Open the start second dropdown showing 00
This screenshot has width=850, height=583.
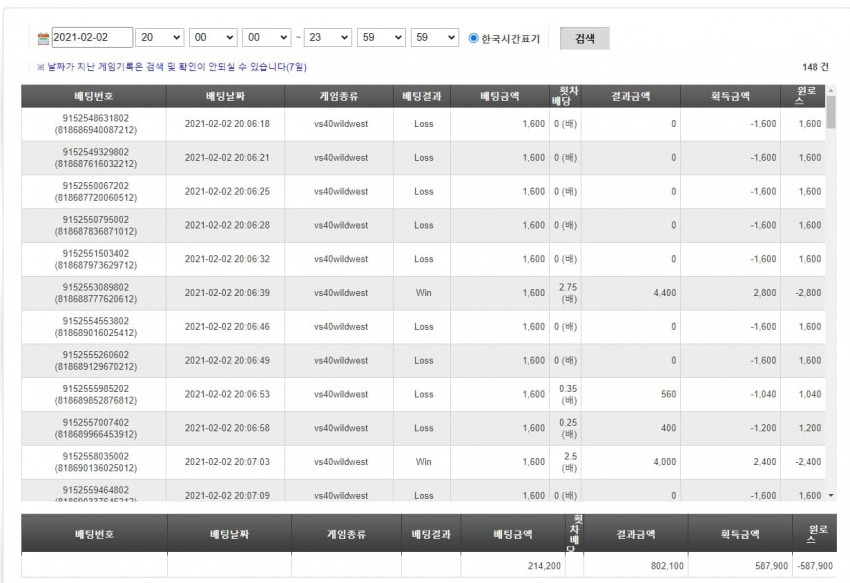tap(267, 37)
